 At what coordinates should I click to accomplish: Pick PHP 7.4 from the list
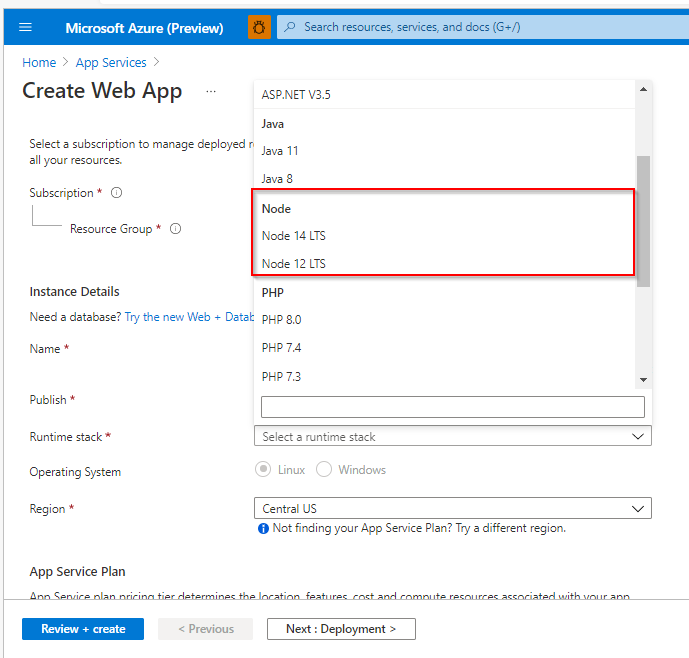coord(445,348)
